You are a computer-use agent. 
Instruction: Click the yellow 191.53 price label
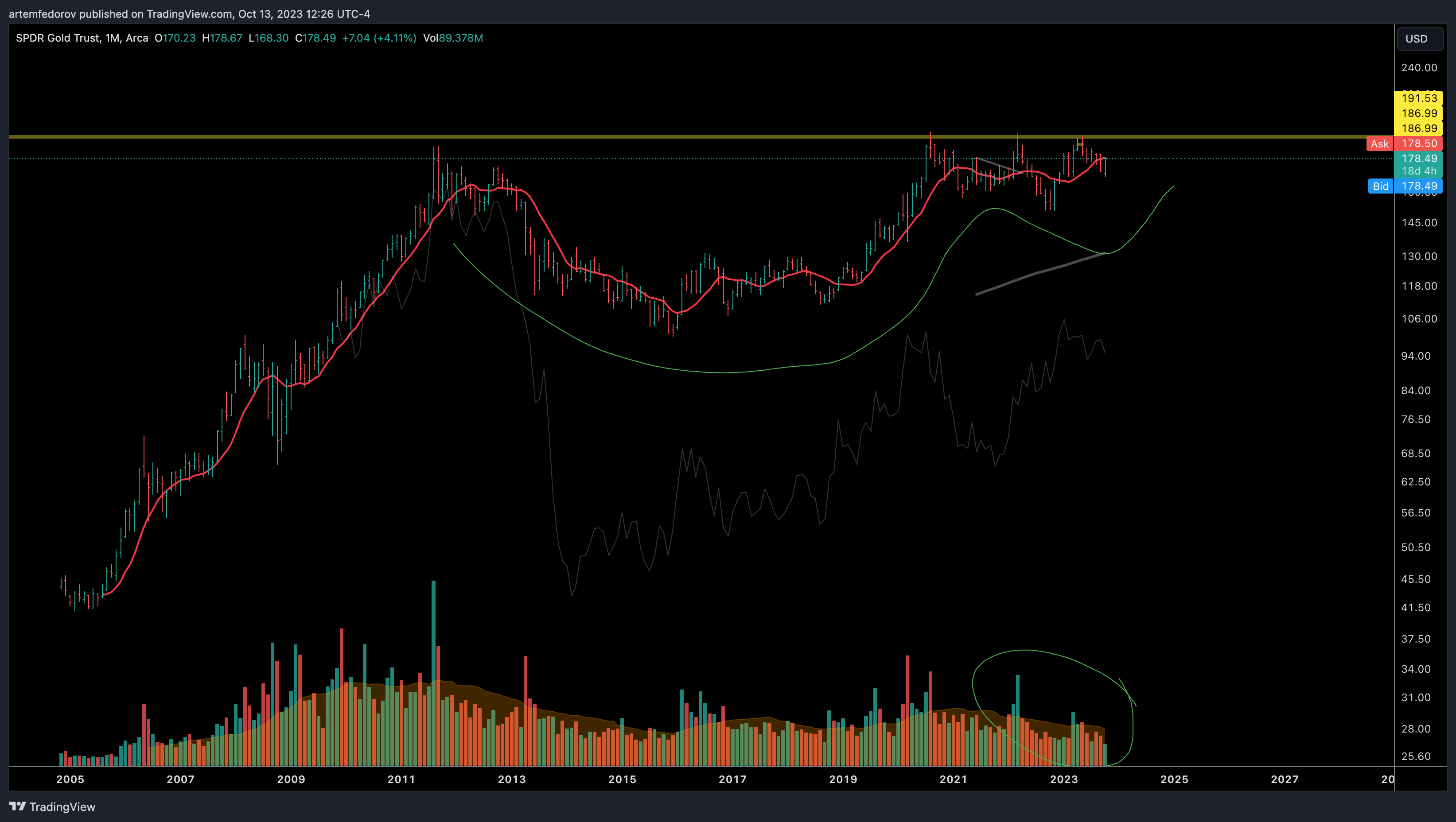1419,98
